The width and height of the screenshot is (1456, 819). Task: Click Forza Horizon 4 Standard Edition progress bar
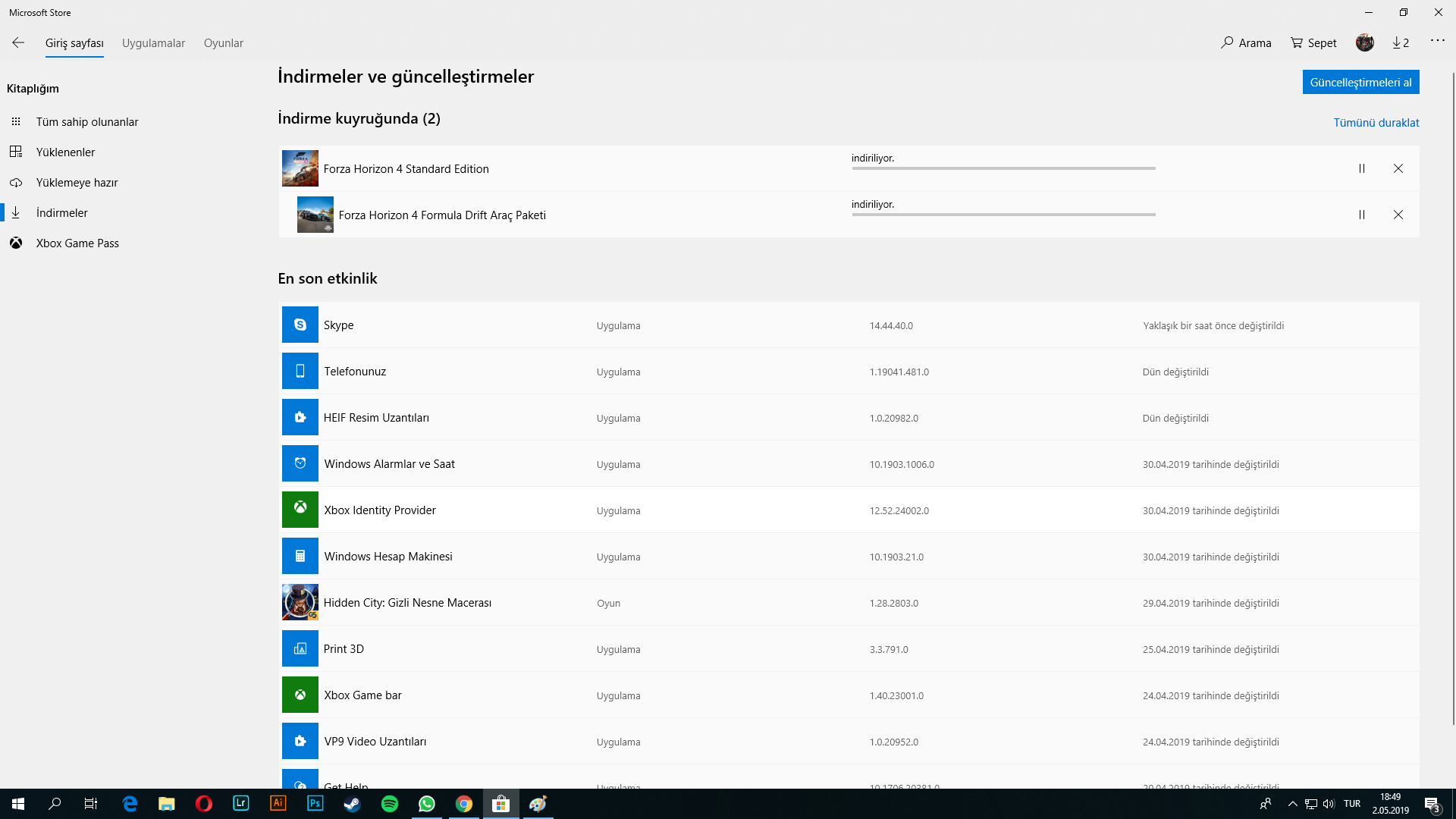(1003, 168)
